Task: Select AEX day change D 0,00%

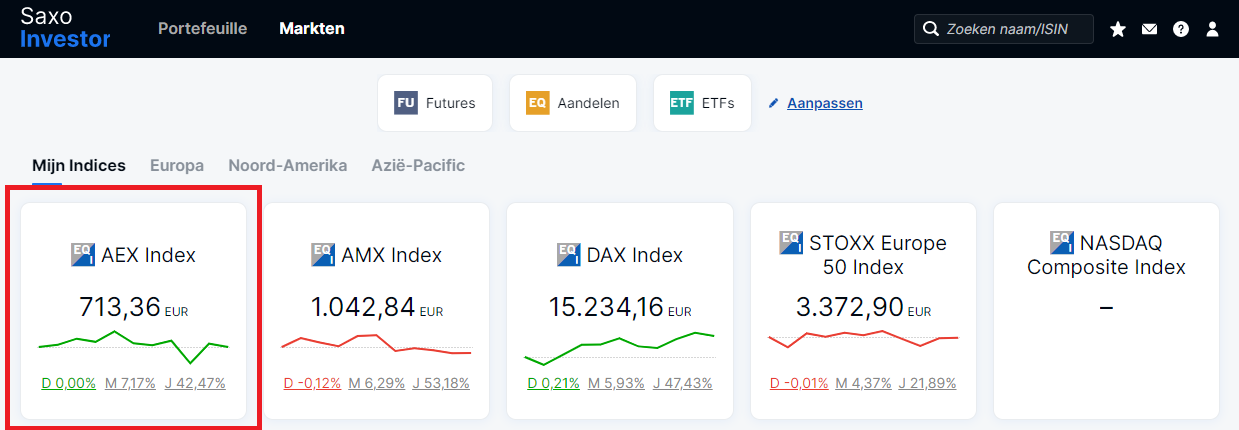Action: pyautogui.click(x=69, y=383)
